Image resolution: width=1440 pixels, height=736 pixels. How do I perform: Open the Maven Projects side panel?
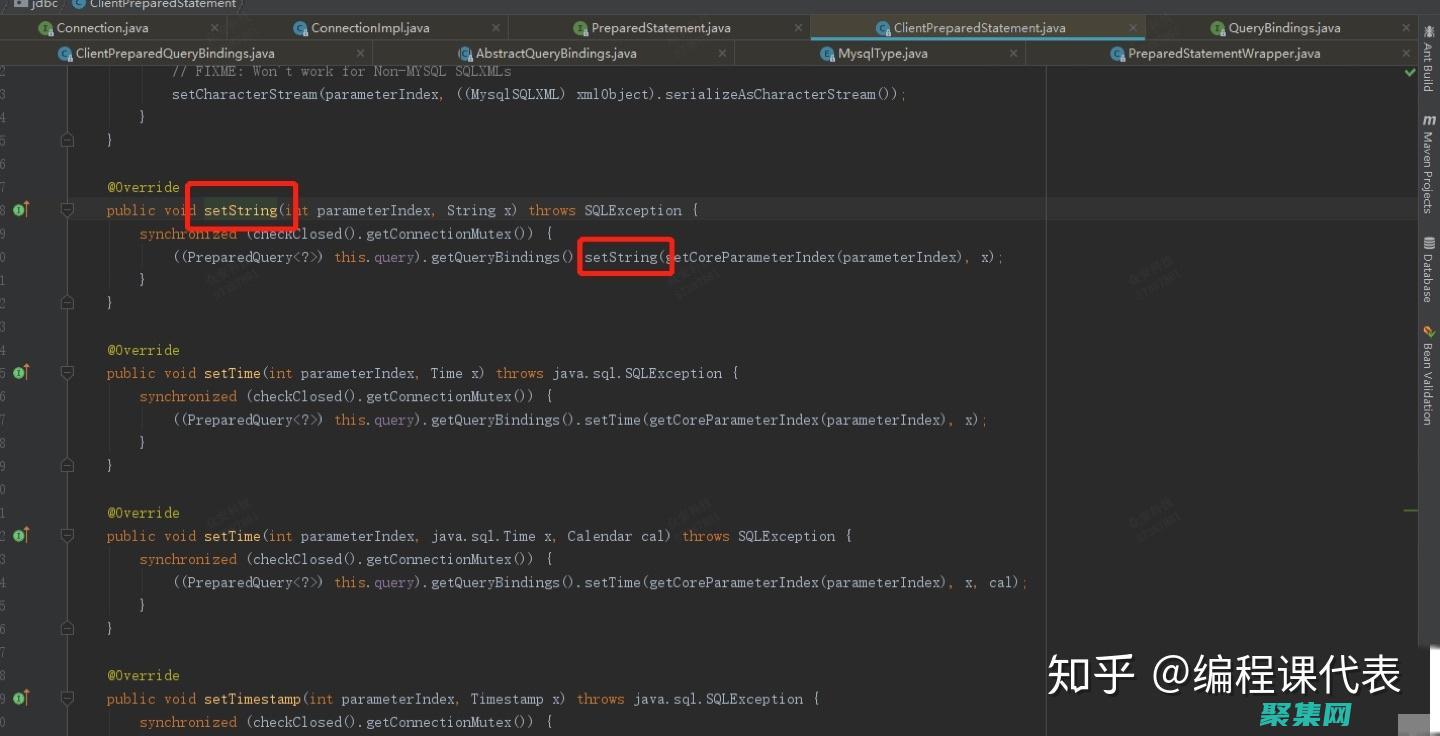pos(1428,165)
